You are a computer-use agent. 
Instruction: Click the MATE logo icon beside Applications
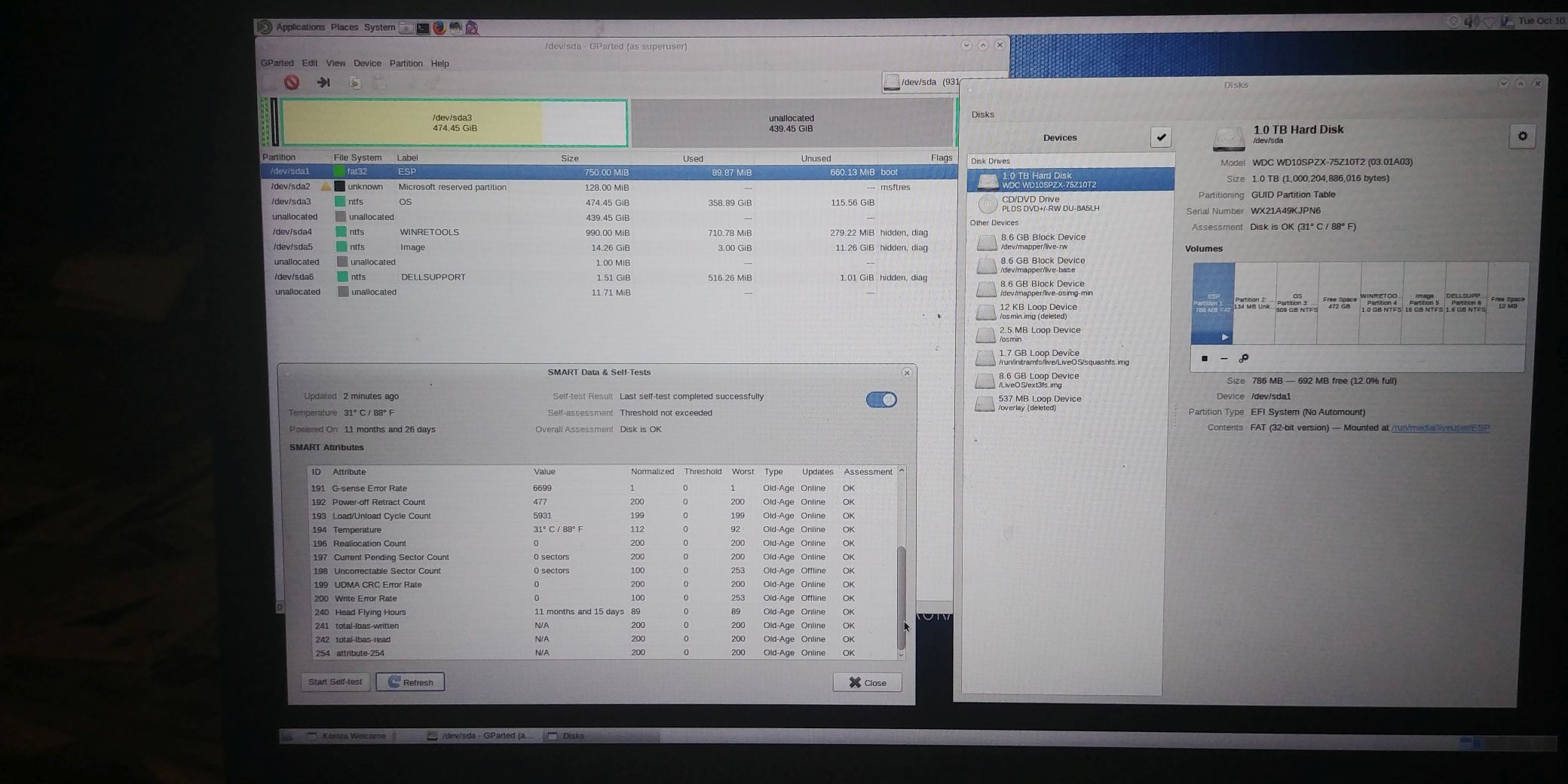tap(265, 27)
